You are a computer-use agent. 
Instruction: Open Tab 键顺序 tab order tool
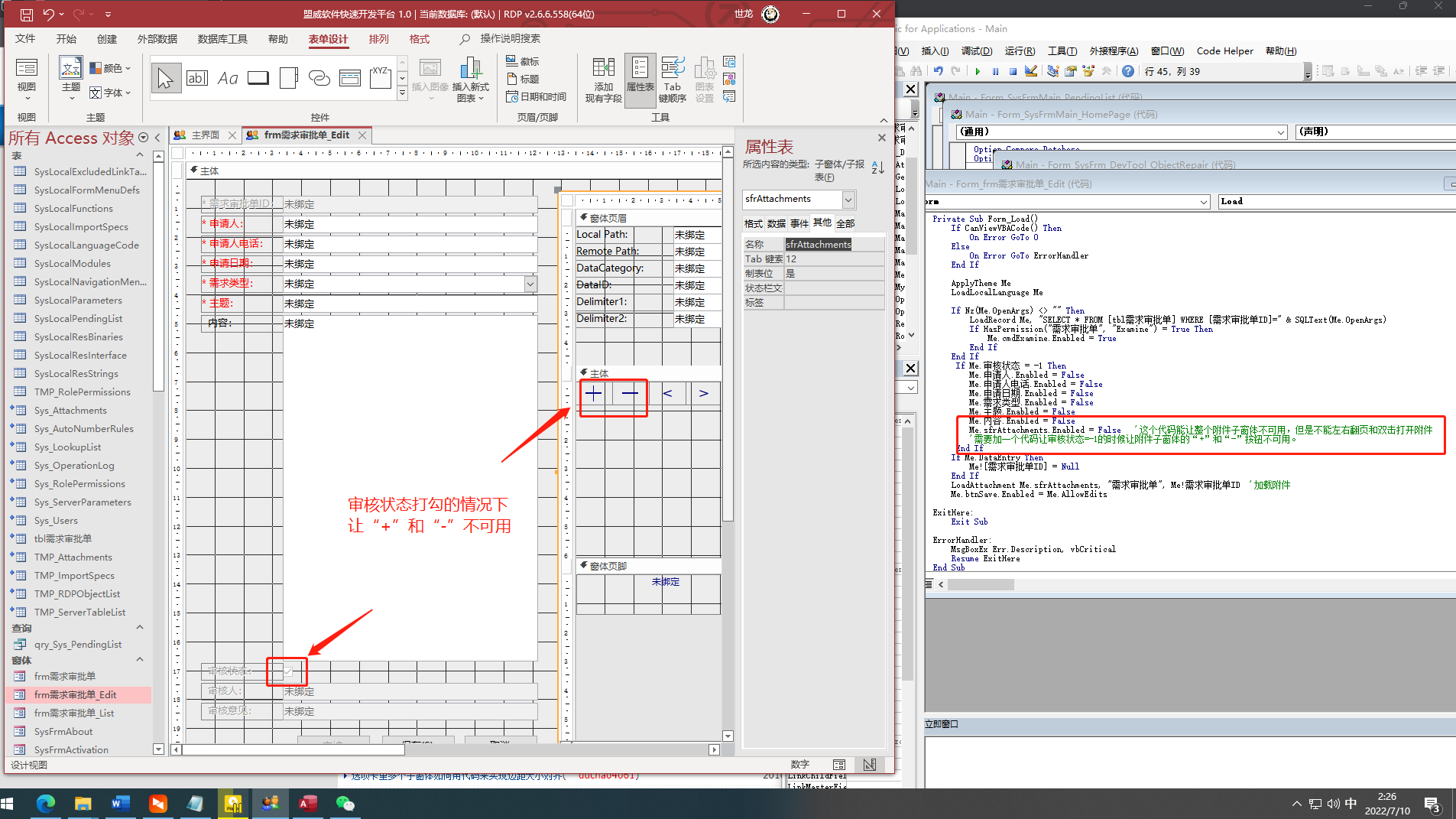click(x=673, y=80)
